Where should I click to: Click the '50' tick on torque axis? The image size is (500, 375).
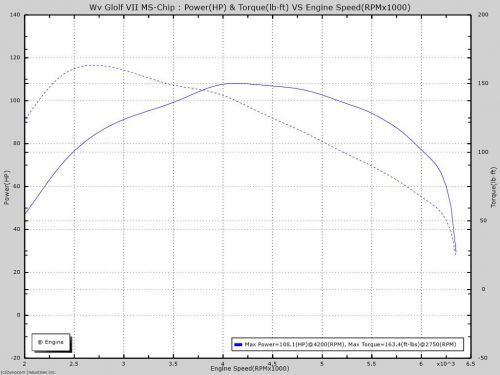[x=483, y=220]
